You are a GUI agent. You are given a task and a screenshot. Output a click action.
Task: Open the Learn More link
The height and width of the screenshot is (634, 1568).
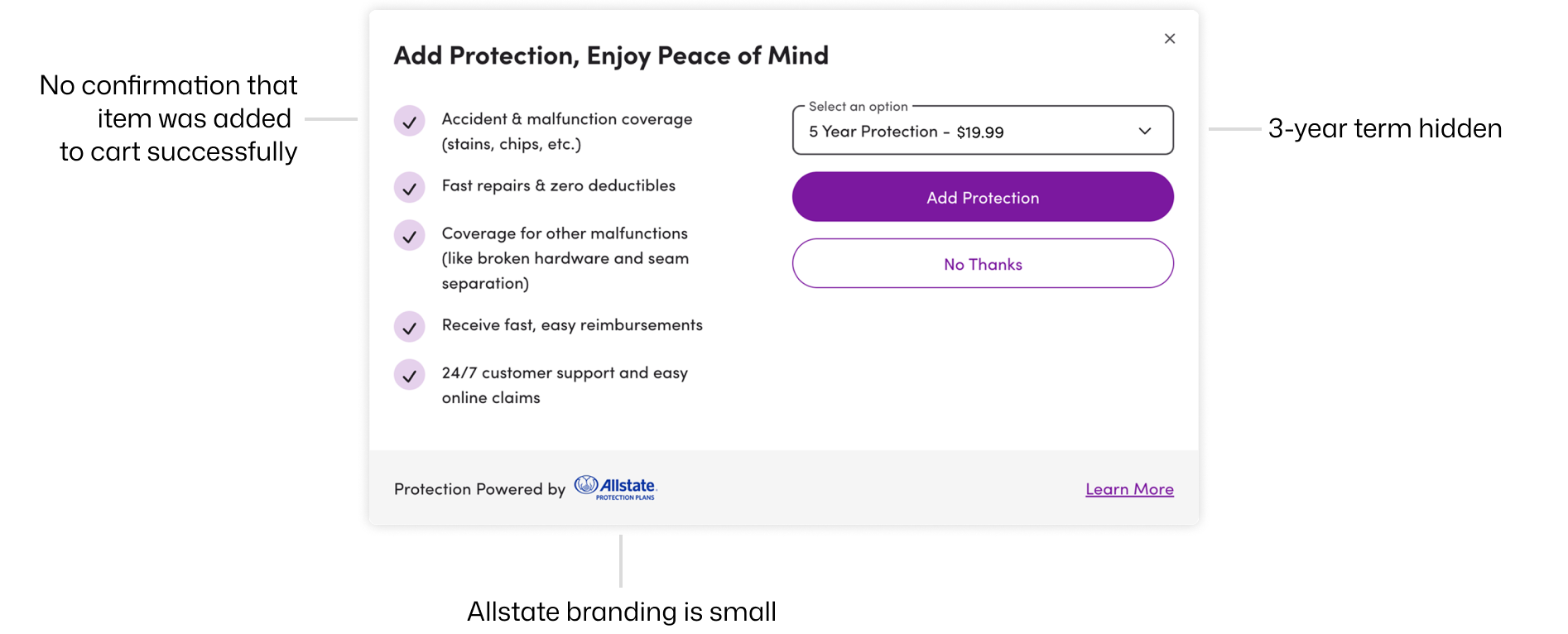pos(1129,489)
